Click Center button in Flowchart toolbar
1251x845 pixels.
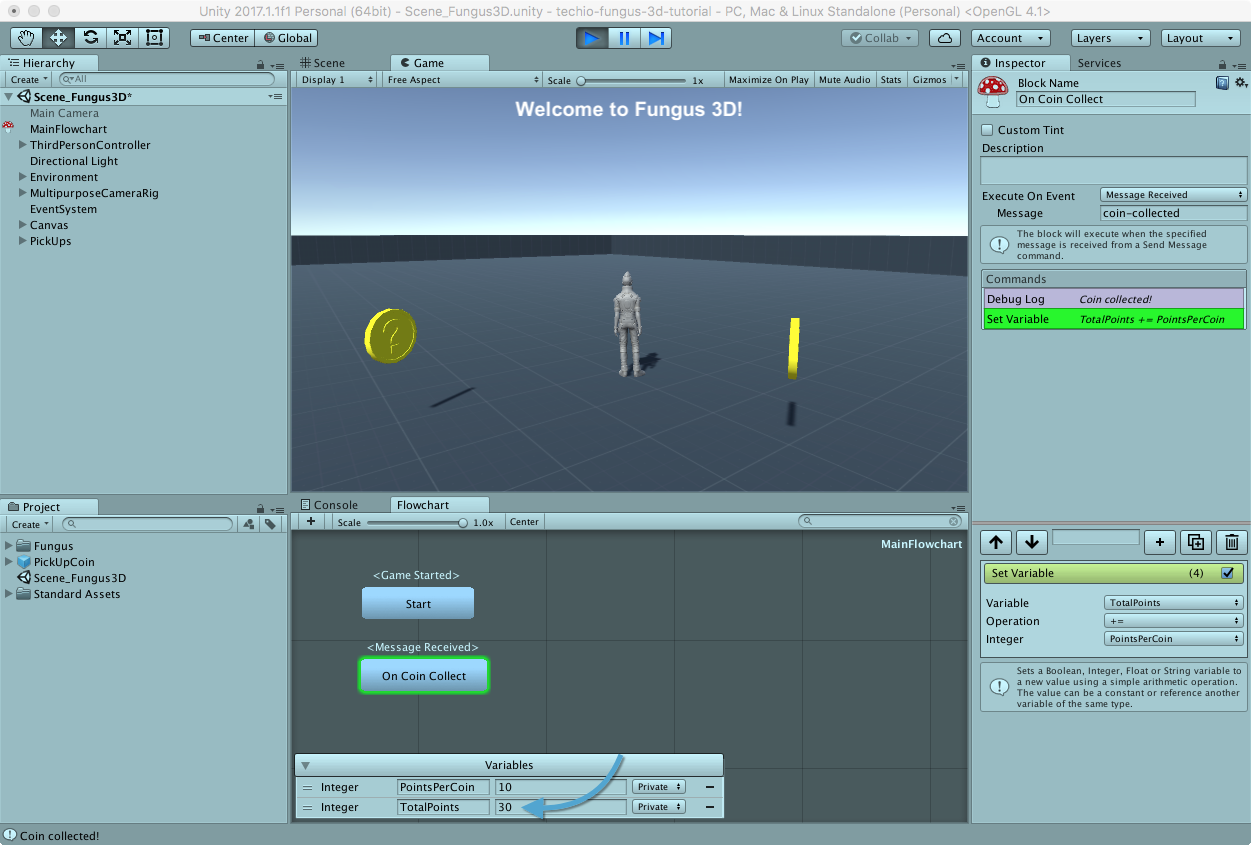(x=524, y=522)
